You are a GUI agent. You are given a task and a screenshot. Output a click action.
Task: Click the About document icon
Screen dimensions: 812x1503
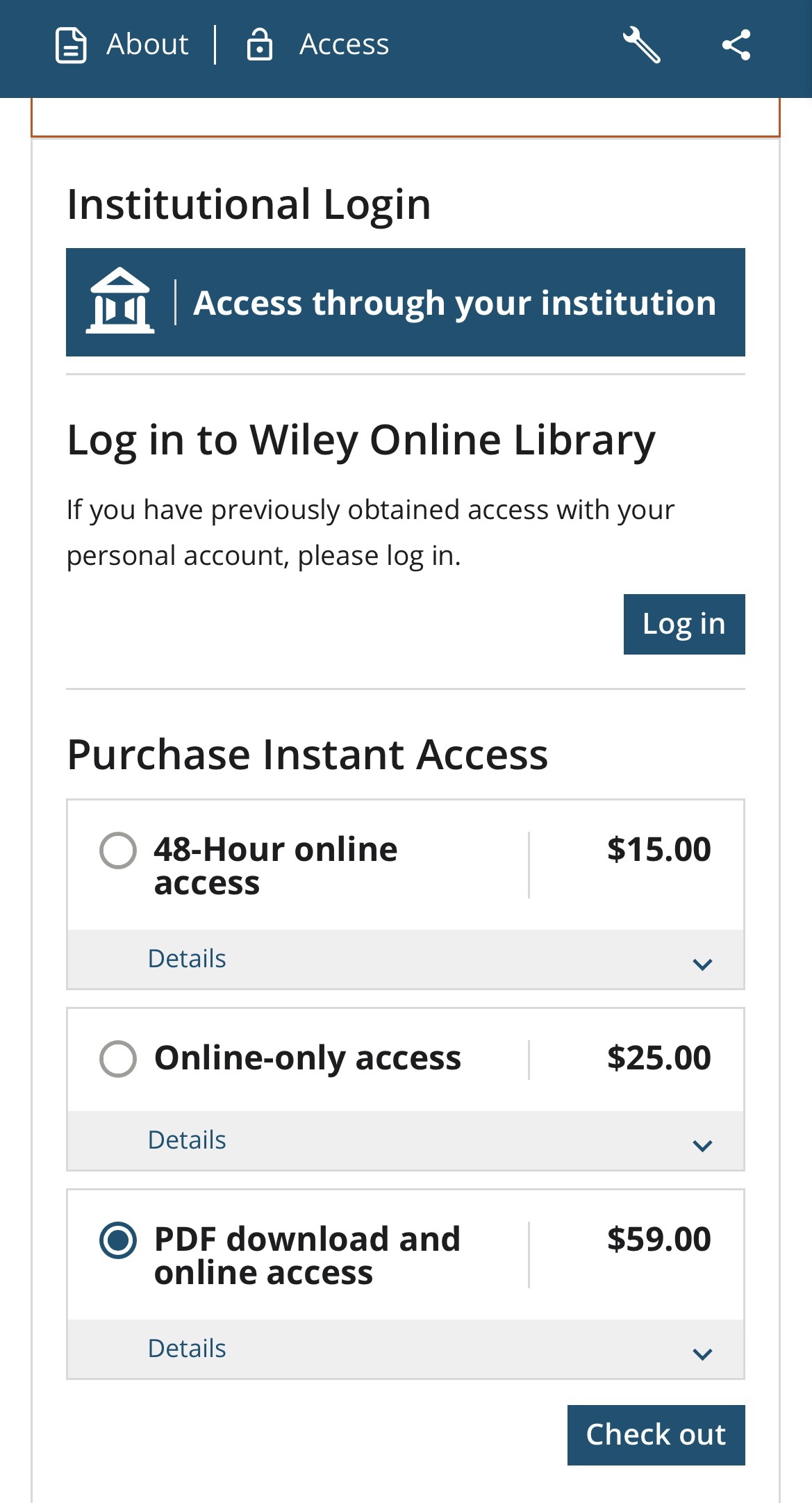pos(71,45)
